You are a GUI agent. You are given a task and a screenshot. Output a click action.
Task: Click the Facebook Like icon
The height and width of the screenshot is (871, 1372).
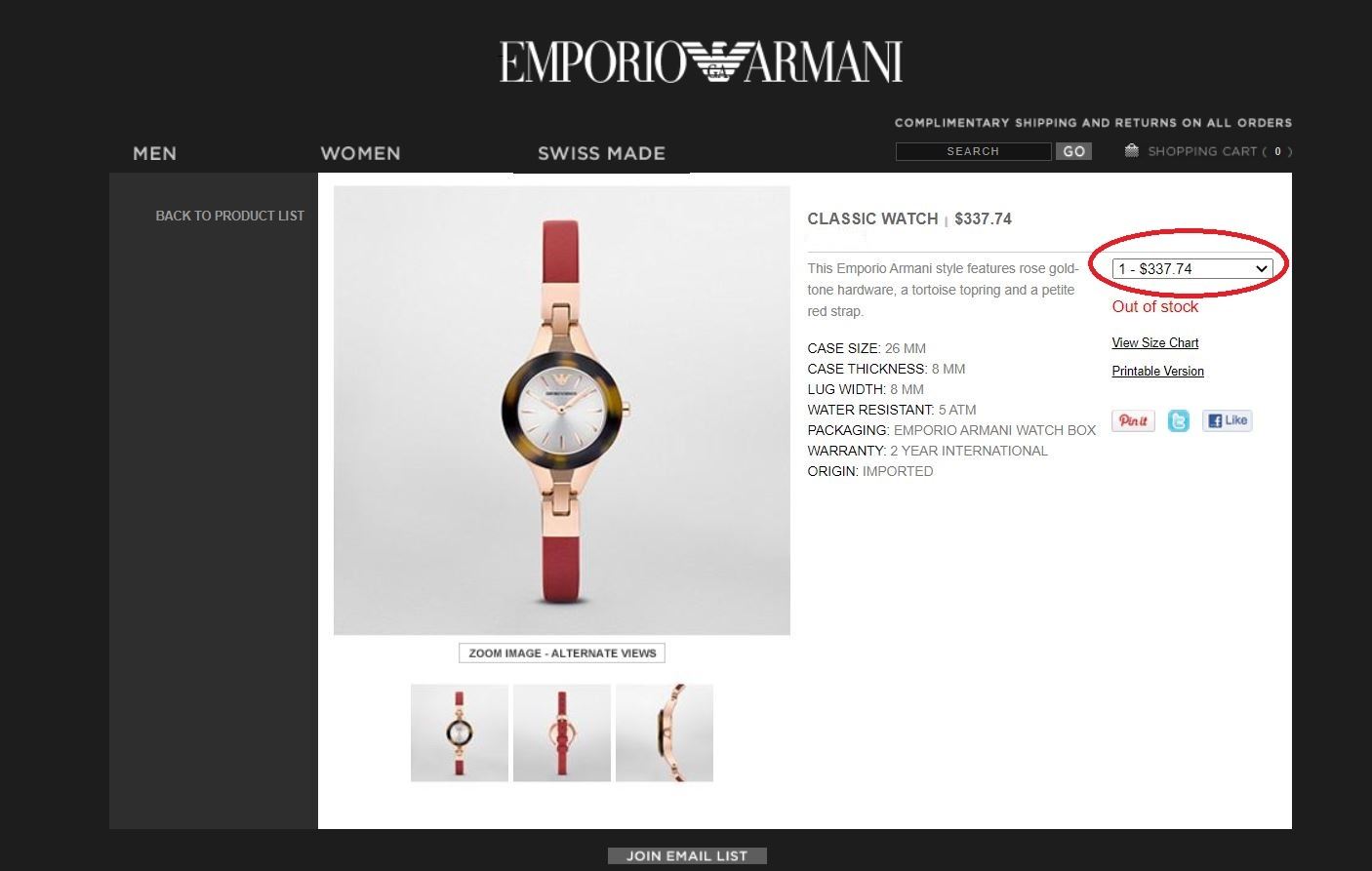1228,420
